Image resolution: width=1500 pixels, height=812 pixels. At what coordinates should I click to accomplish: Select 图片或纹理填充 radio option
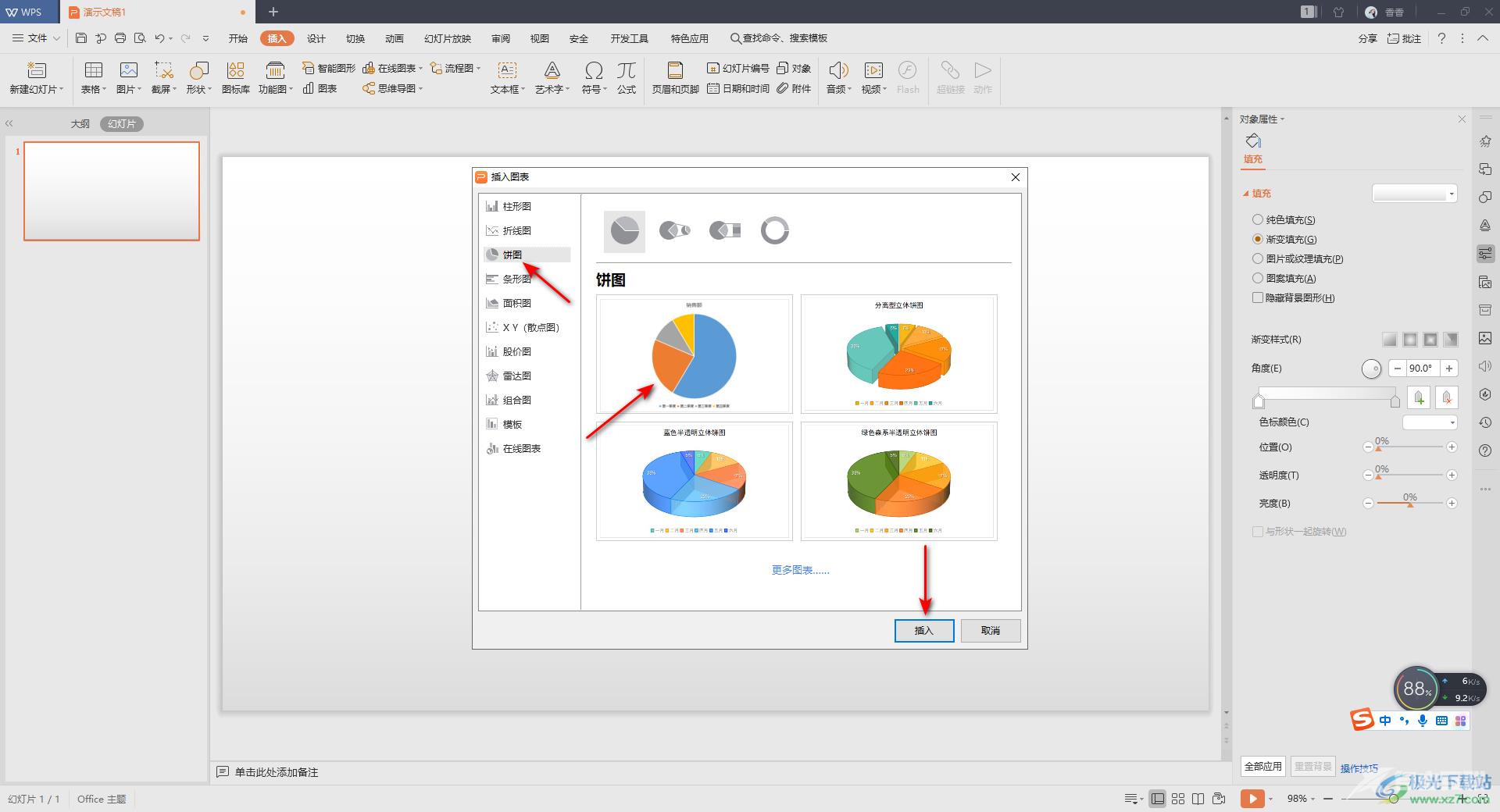point(1258,259)
